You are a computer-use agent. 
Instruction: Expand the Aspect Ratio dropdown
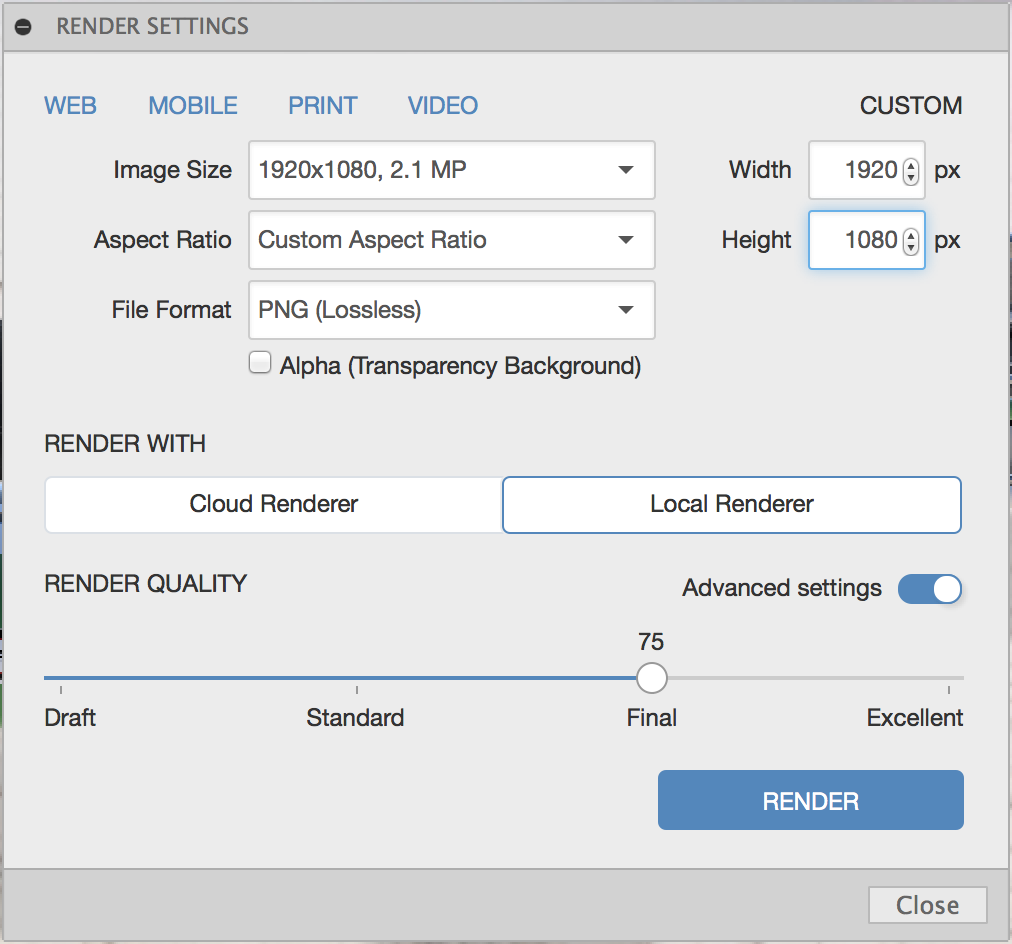(x=452, y=240)
